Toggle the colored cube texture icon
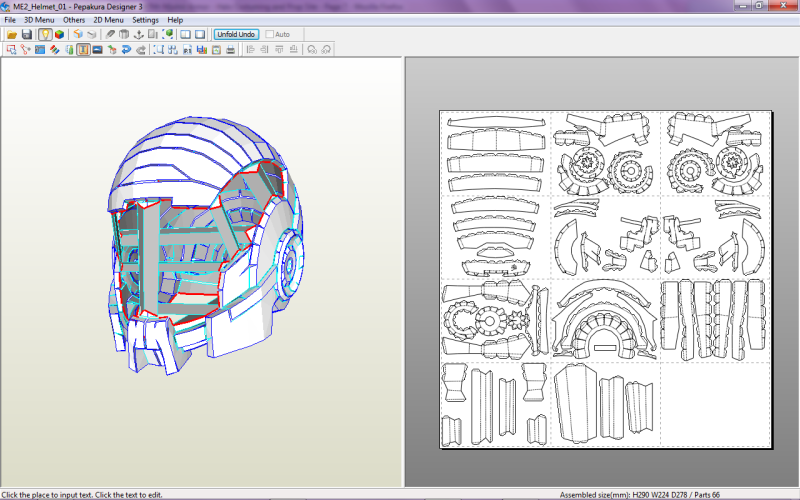800x500 pixels. (60, 34)
